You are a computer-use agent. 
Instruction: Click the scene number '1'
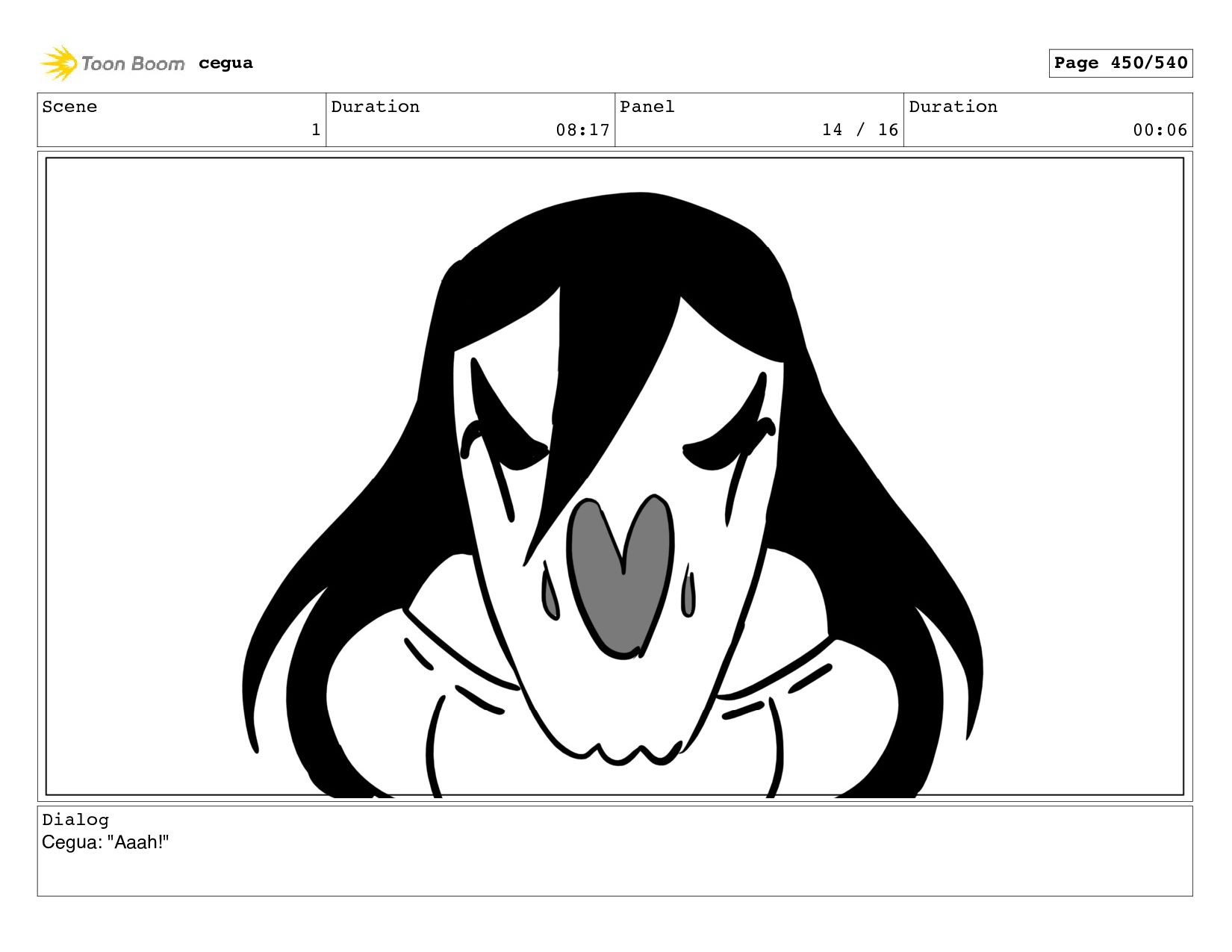click(316, 130)
